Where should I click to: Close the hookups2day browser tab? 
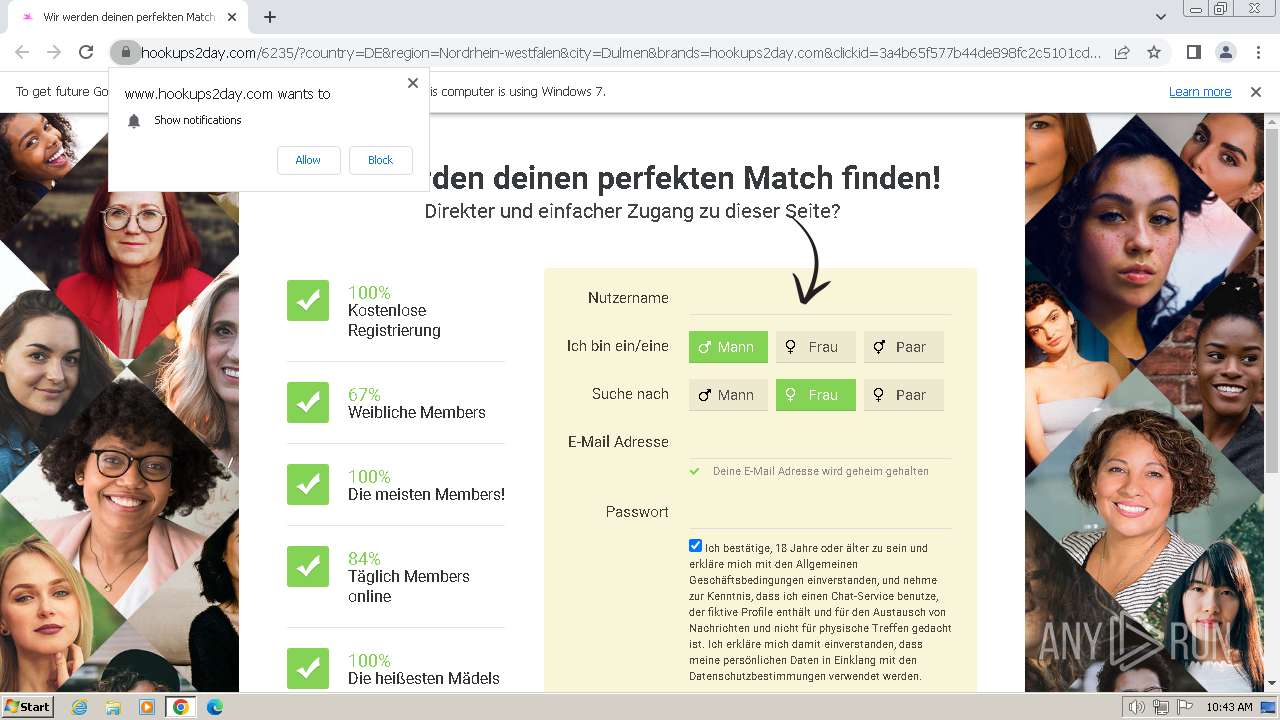point(232,17)
